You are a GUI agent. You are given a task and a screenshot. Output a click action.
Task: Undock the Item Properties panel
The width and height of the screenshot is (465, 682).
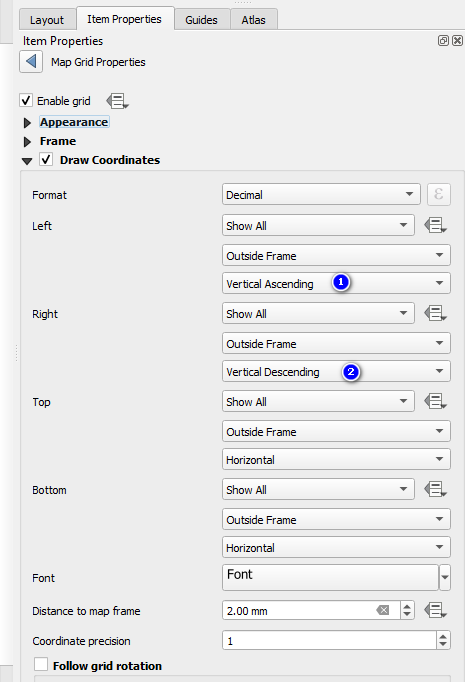click(x=443, y=40)
